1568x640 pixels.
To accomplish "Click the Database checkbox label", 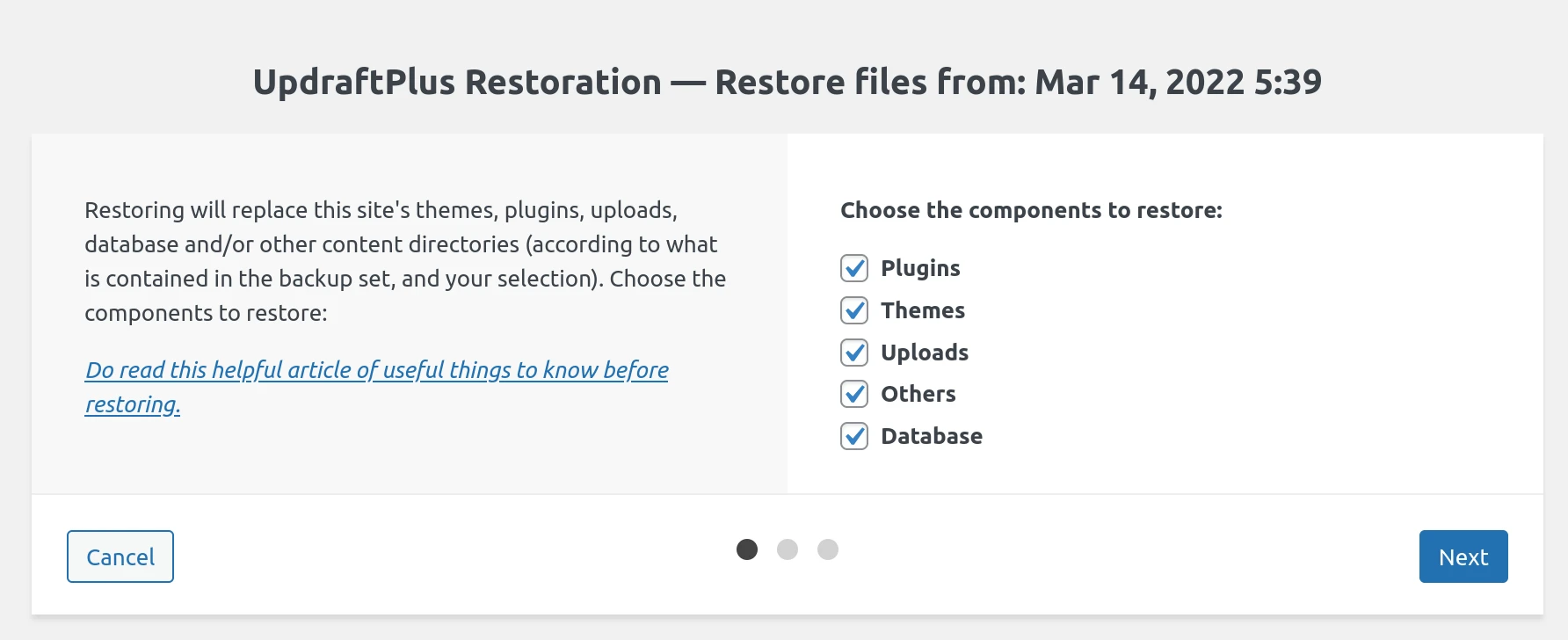I will click(x=932, y=436).
